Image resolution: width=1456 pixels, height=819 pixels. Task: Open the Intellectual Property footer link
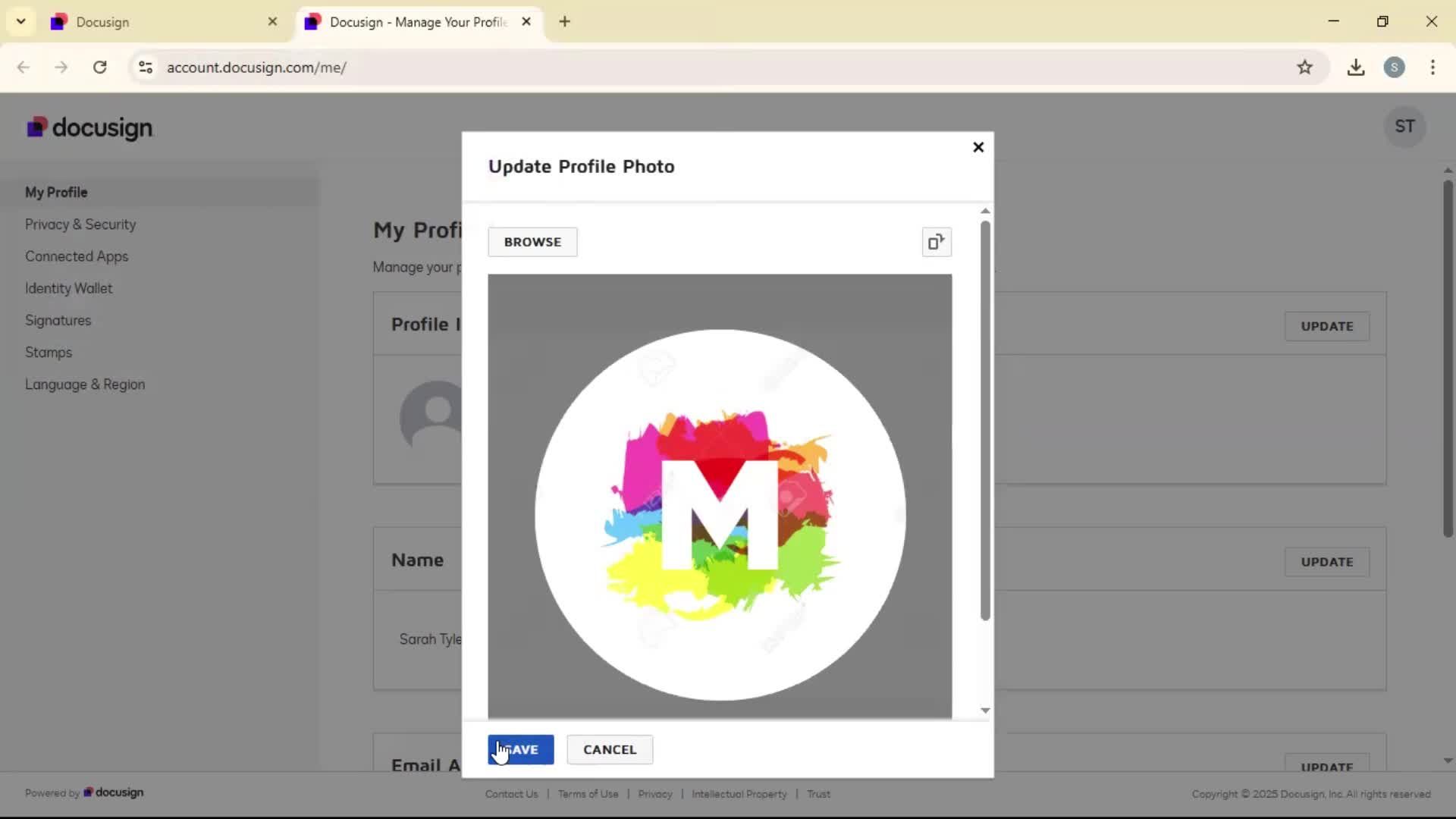(739, 794)
